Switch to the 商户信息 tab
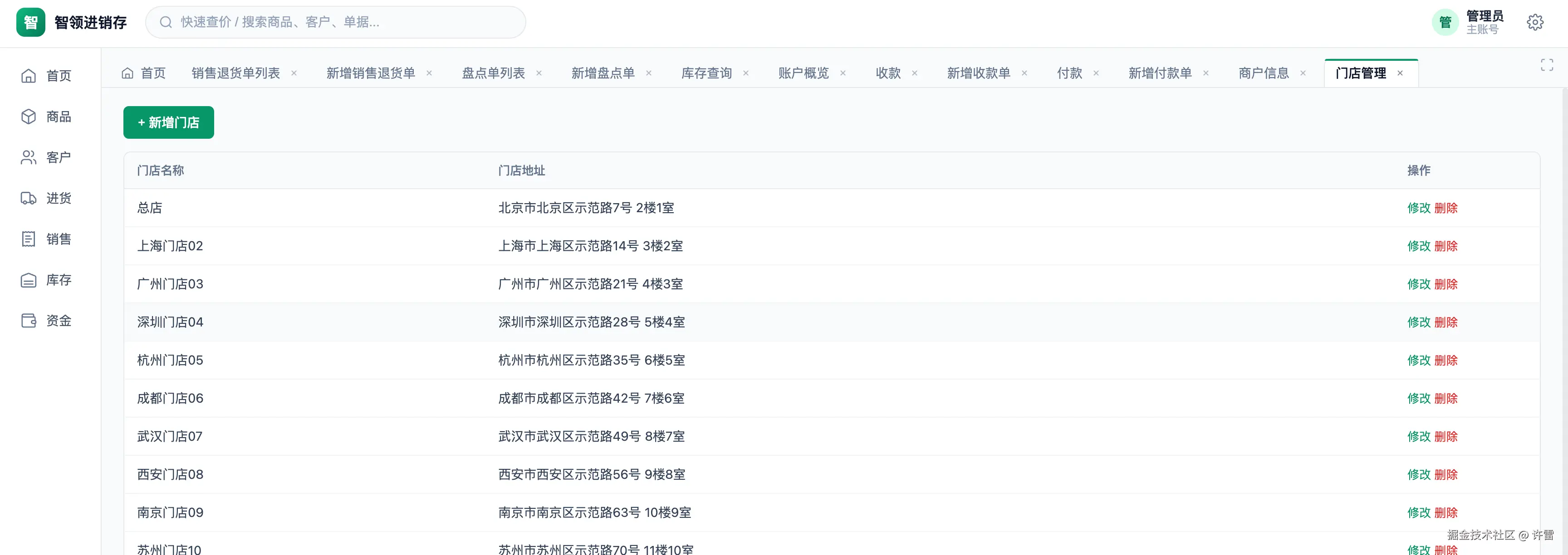 click(x=1264, y=73)
